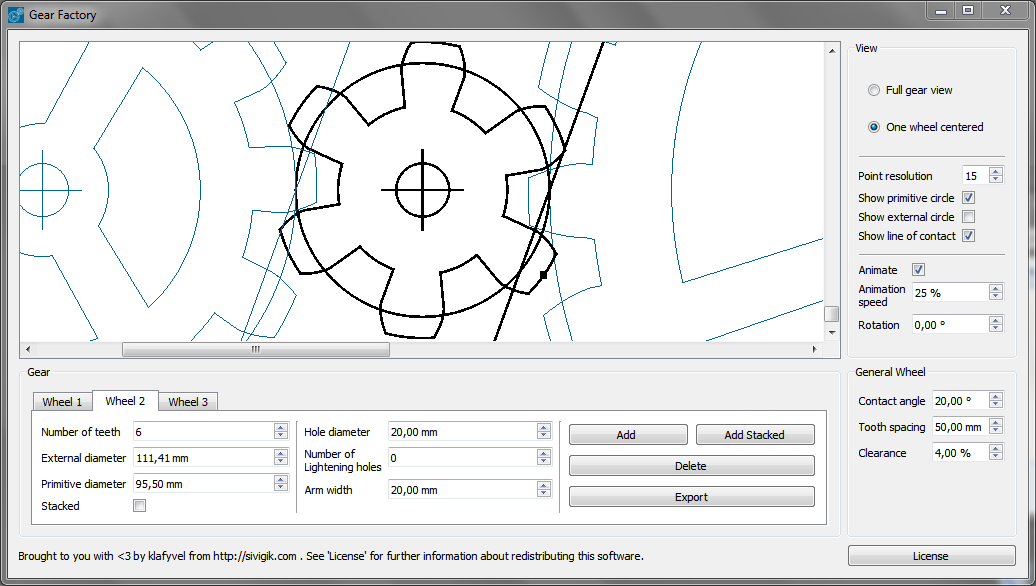1036x586 pixels.
Task: Click the Rotation 0,00 ° field
Action: 950,325
